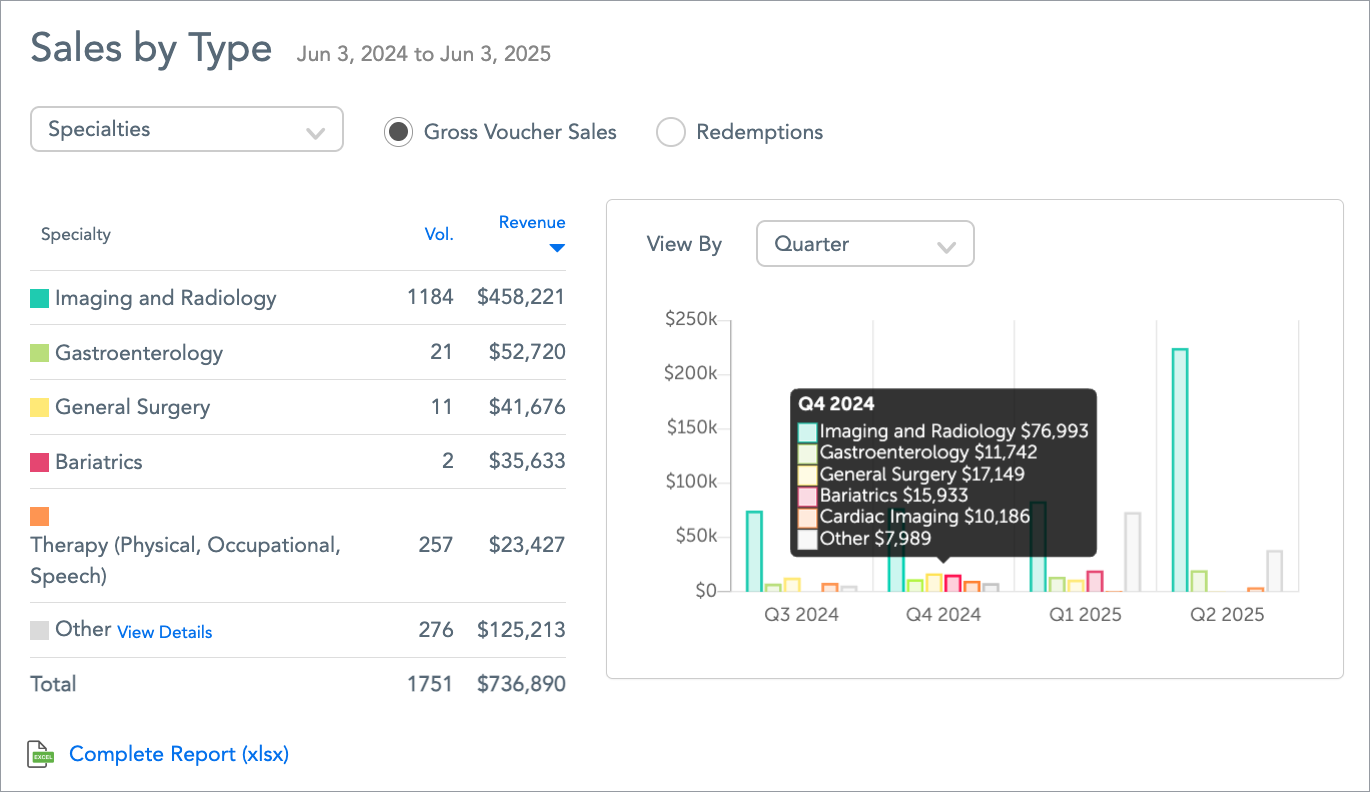This screenshot has width=1370, height=792.
Task: Click General Surgery yellow legend square
Action: pyautogui.click(x=40, y=407)
